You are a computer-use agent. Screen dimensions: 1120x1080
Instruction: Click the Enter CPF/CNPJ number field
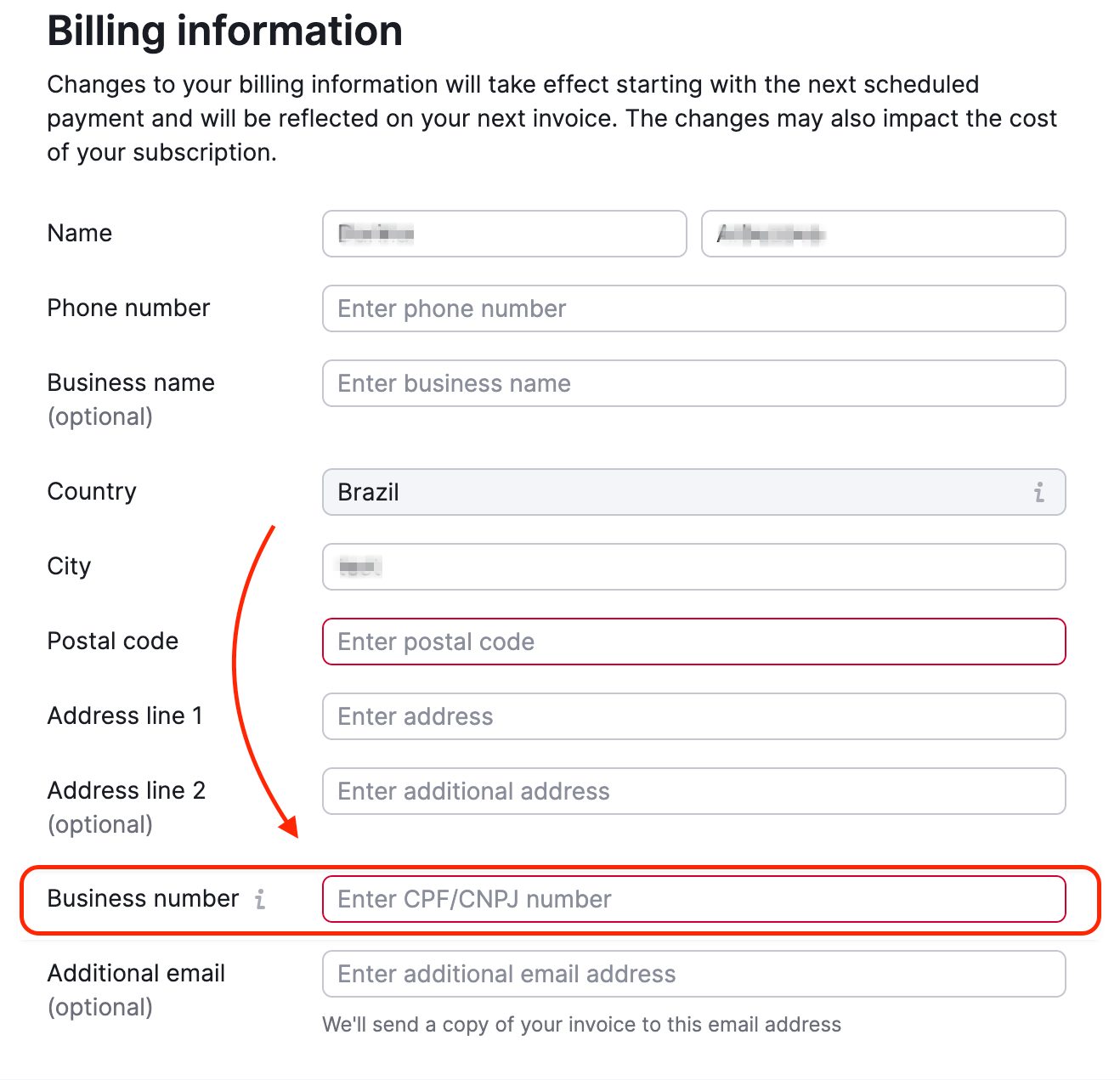tap(693, 898)
